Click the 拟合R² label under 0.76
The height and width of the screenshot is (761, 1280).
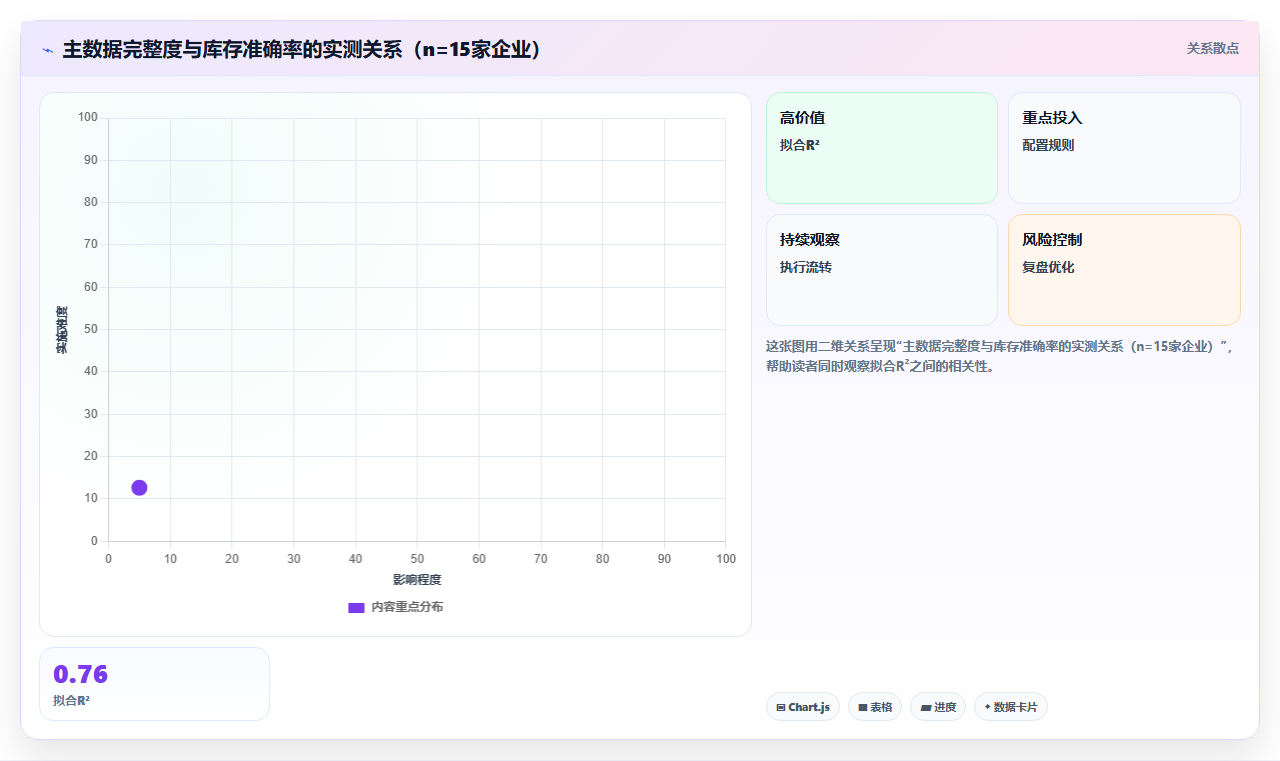(71, 700)
